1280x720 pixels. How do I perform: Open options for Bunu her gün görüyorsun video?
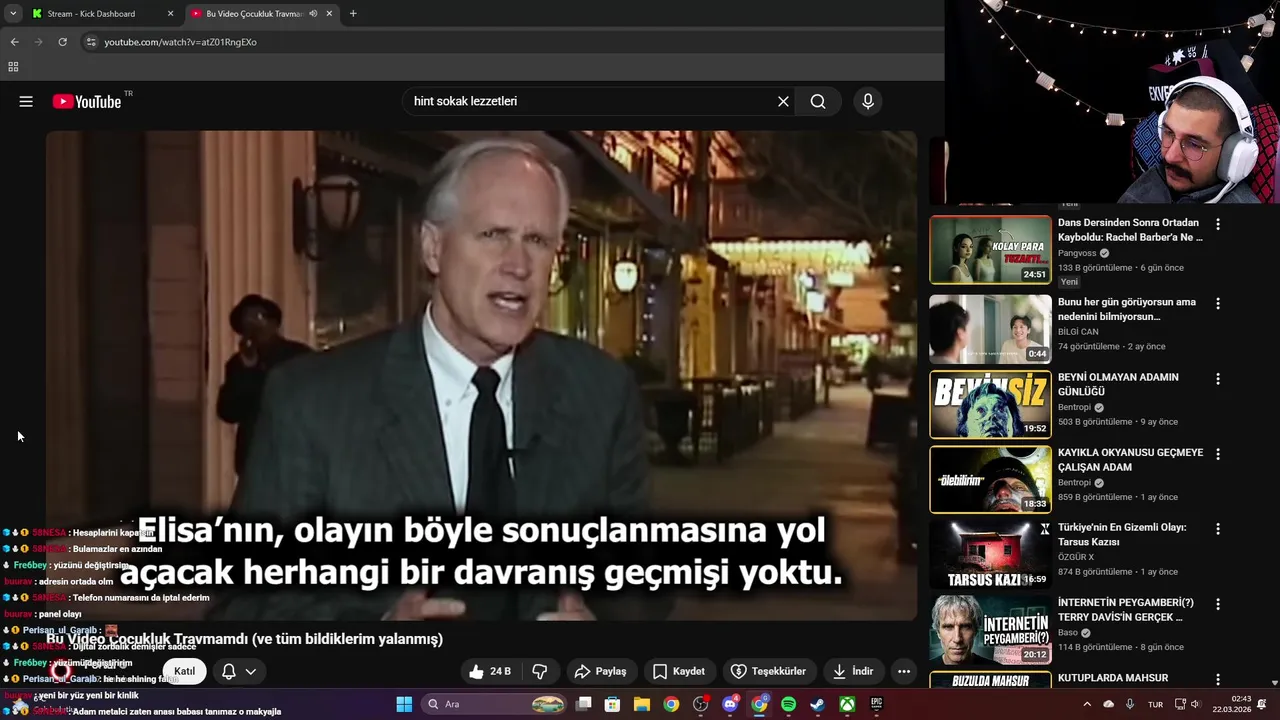pos(1218,303)
